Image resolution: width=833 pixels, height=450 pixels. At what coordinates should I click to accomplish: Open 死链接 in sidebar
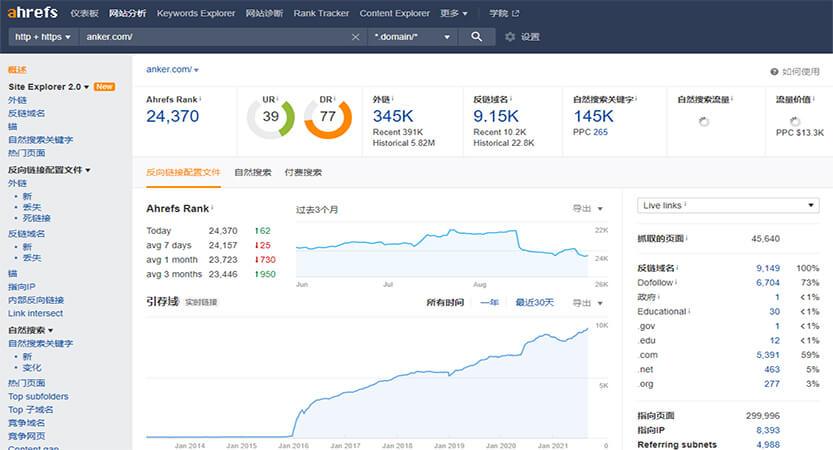tap(37, 218)
